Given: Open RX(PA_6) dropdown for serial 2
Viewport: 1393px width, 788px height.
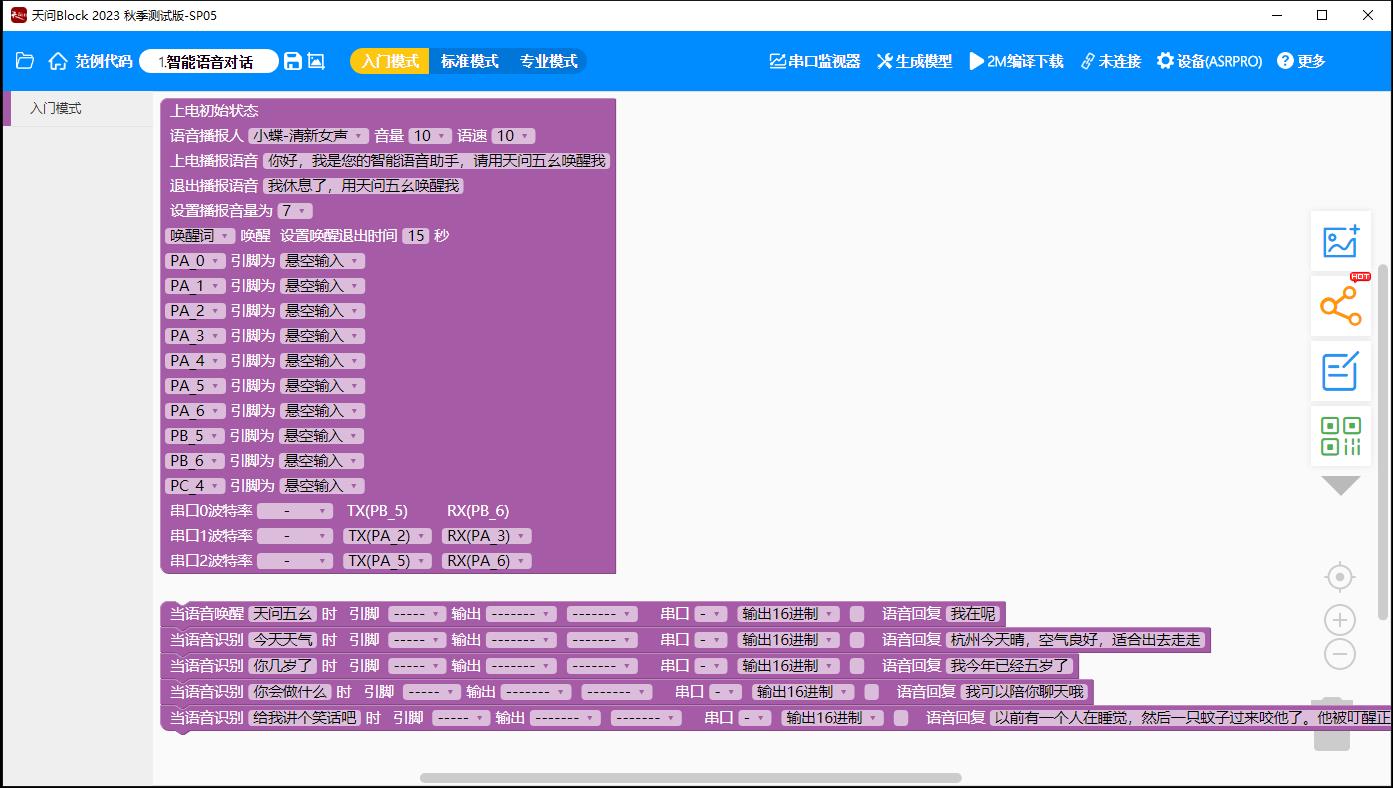Looking at the screenshot, I should [486, 561].
